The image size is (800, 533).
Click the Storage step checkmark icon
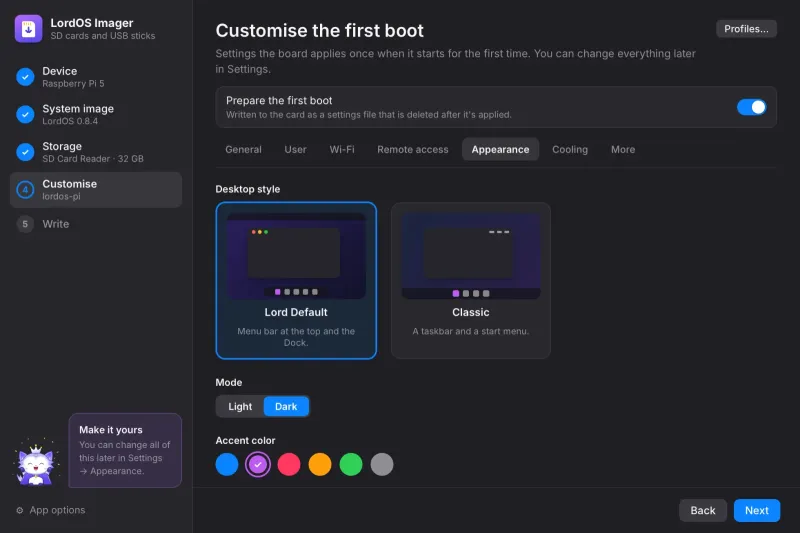tap(25, 152)
